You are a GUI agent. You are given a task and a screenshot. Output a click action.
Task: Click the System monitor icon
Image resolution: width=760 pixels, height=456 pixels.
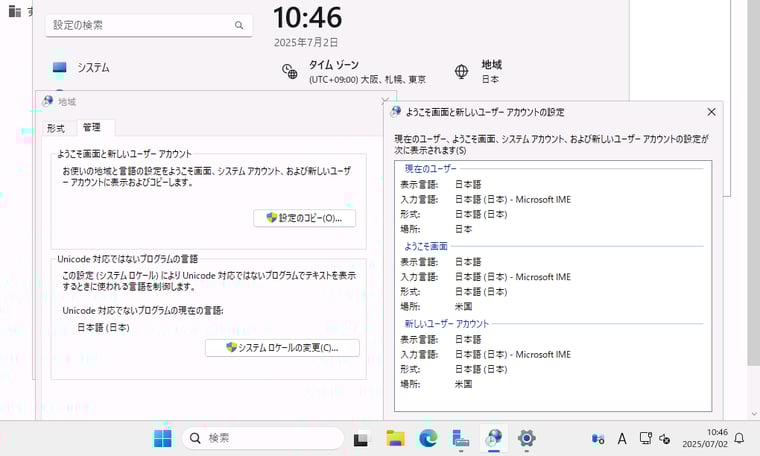(x=60, y=67)
